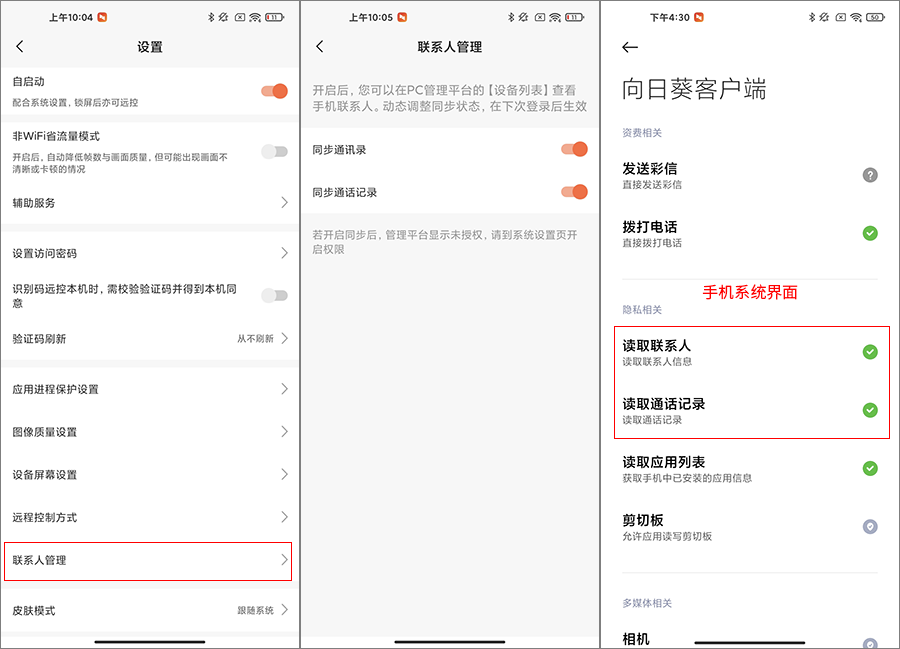Go back from the 联系人管理 screen
The height and width of the screenshot is (649, 900).
320,46
